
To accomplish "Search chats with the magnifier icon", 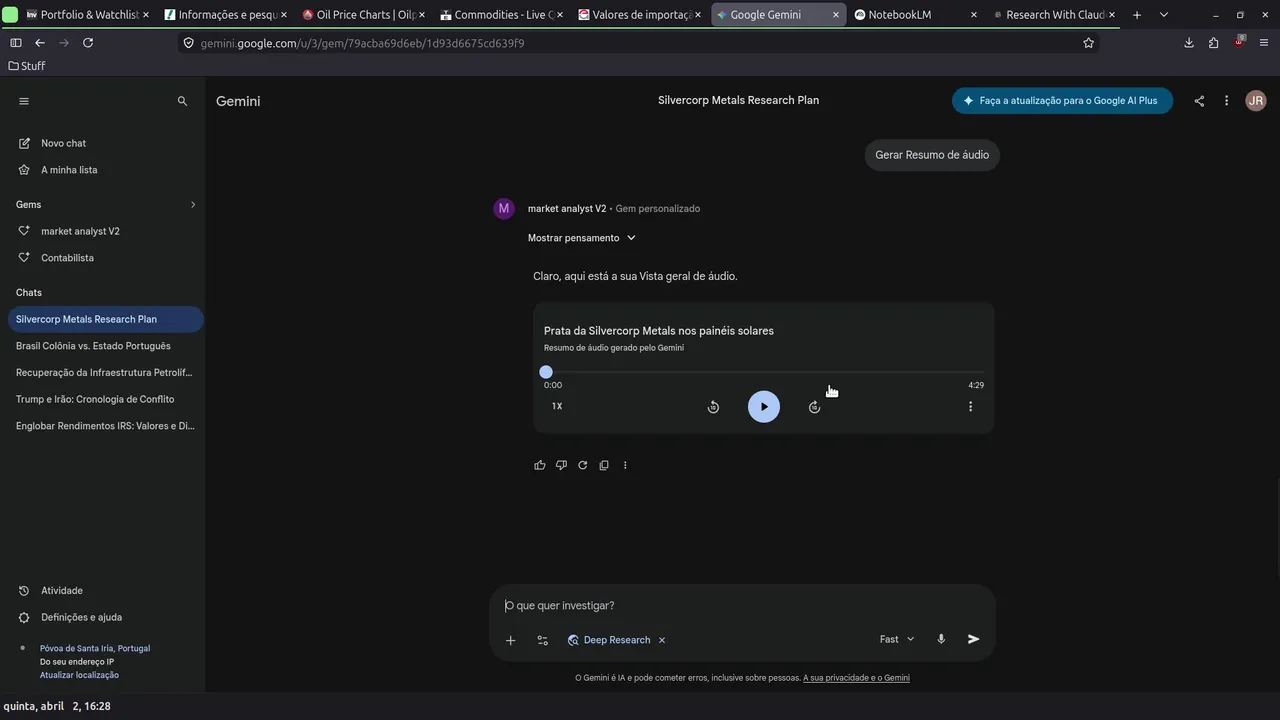I will tap(182, 101).
